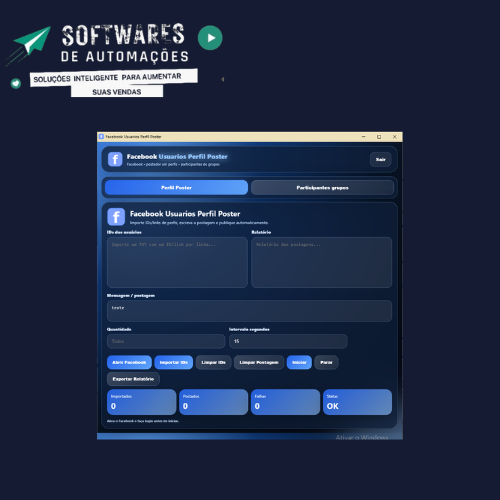The height and width of the screenshot is (500, 500).
Task: Start posting with the Iniciar button
Action: [x=299, y=362]
